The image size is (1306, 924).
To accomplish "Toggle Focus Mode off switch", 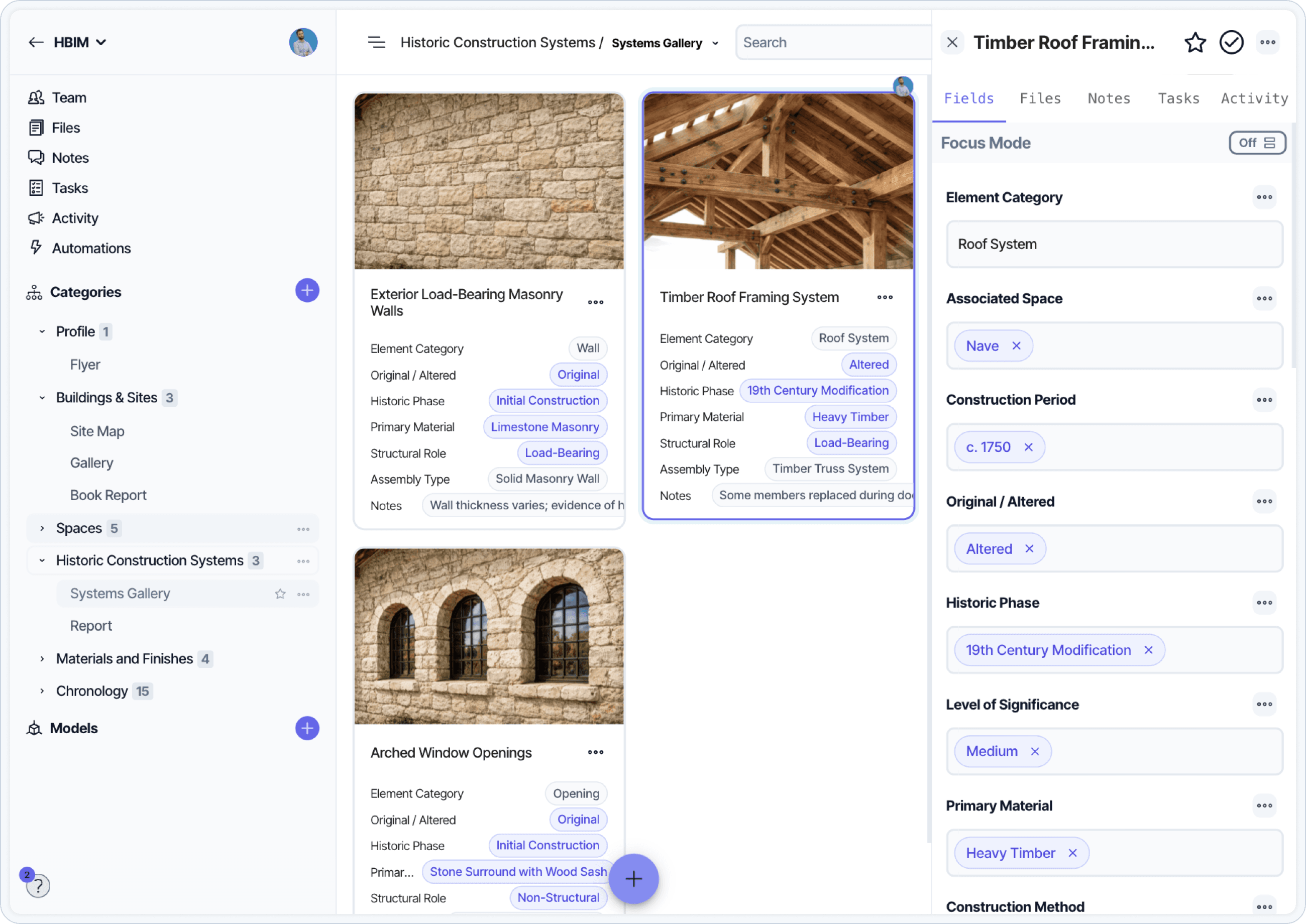I will [1256, 143].
